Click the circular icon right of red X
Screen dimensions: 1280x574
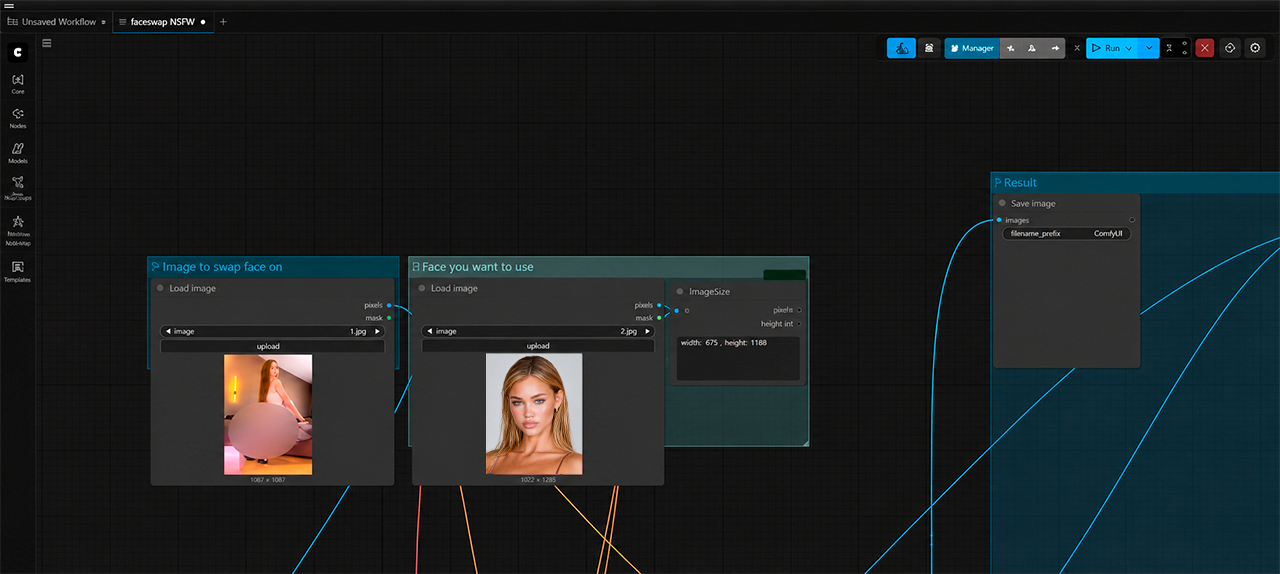coord(1230,48)
